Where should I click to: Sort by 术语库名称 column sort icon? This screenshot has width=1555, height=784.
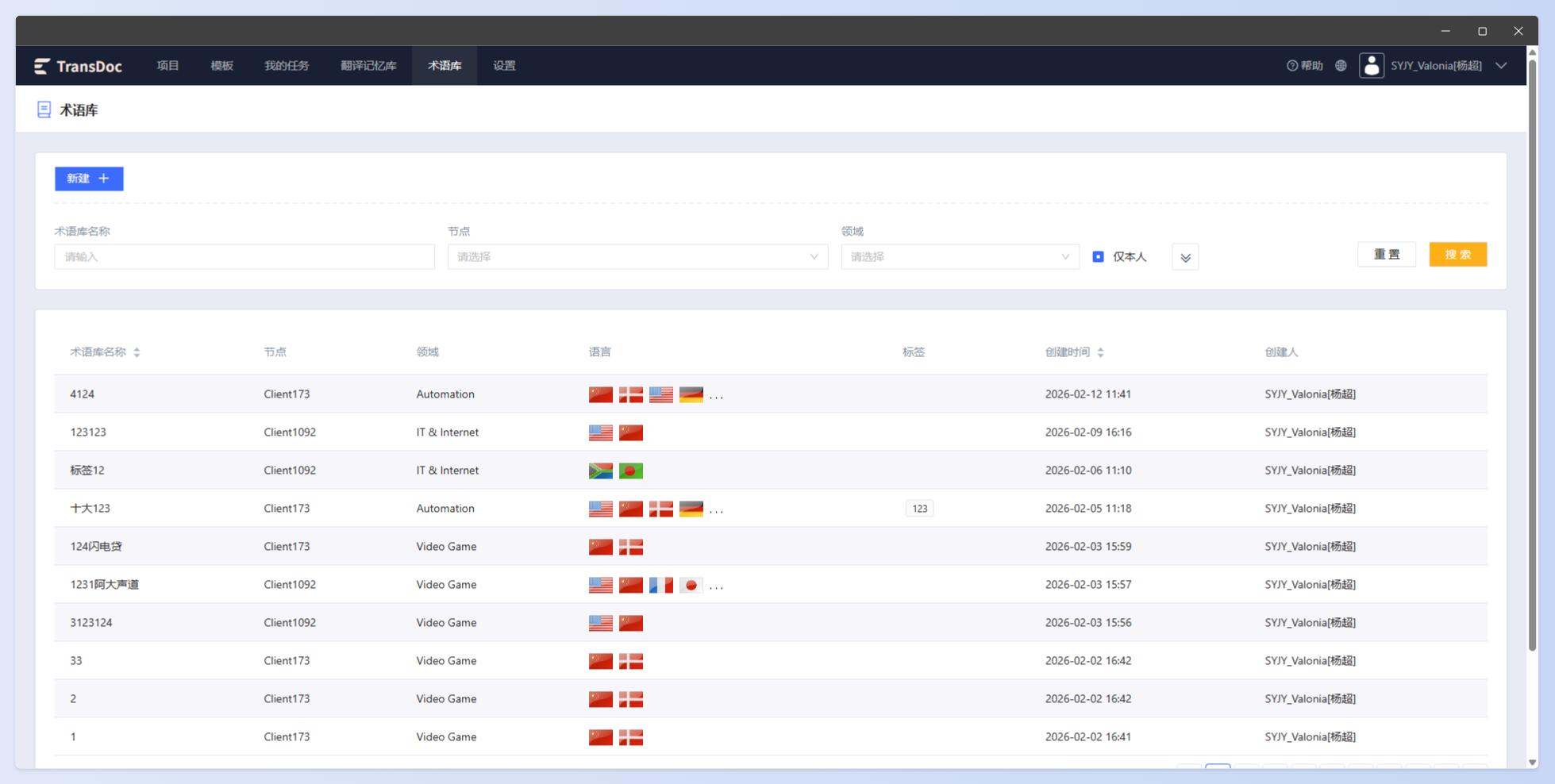[137, 352]
